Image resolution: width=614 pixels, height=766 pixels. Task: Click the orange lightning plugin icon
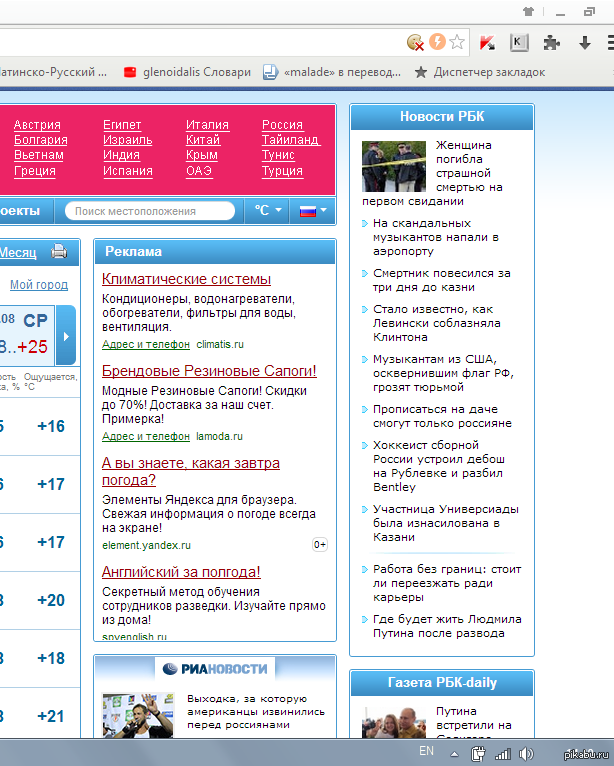click(x=436, y=42)
